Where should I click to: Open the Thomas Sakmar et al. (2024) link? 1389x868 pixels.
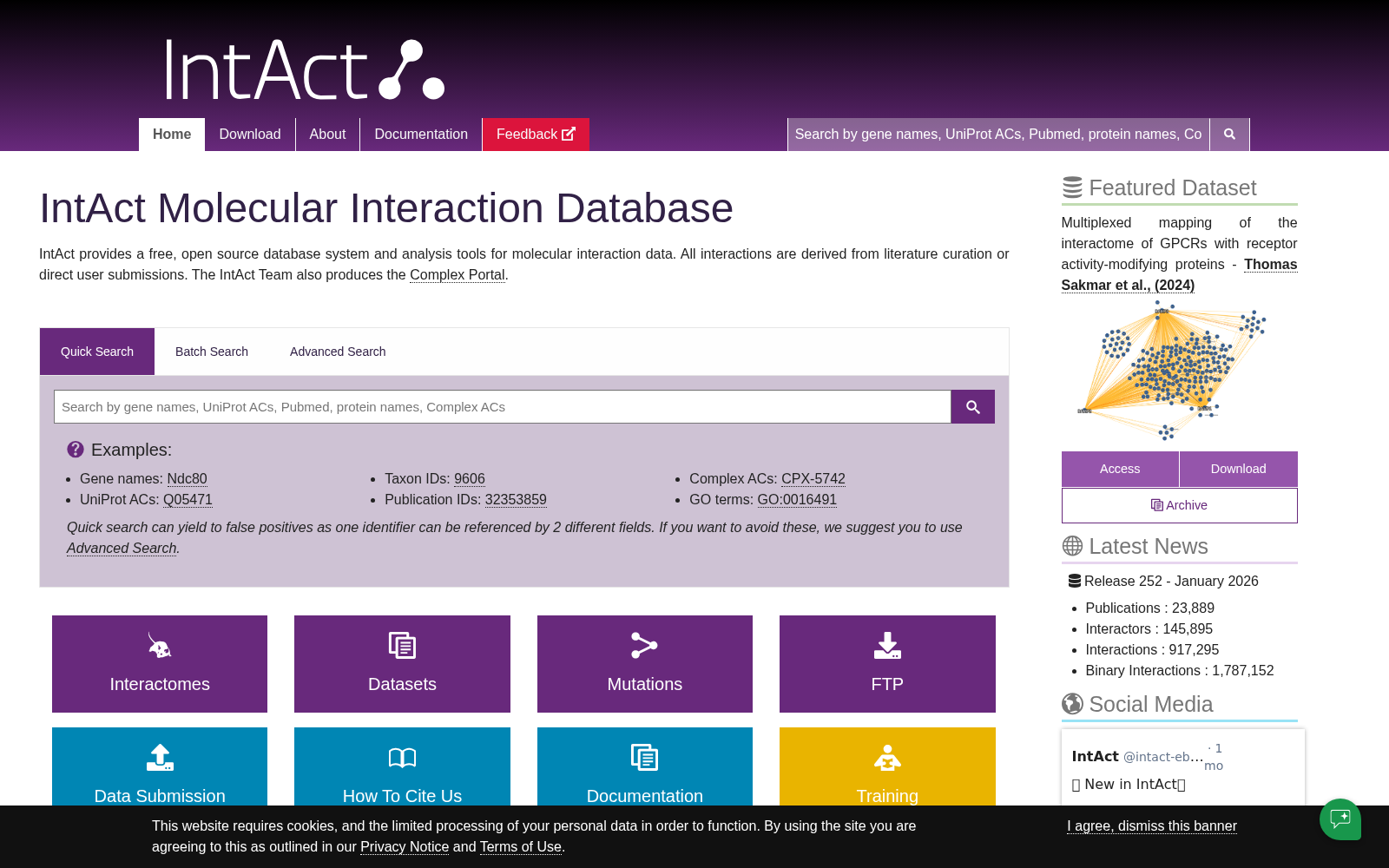point(1180,275)
